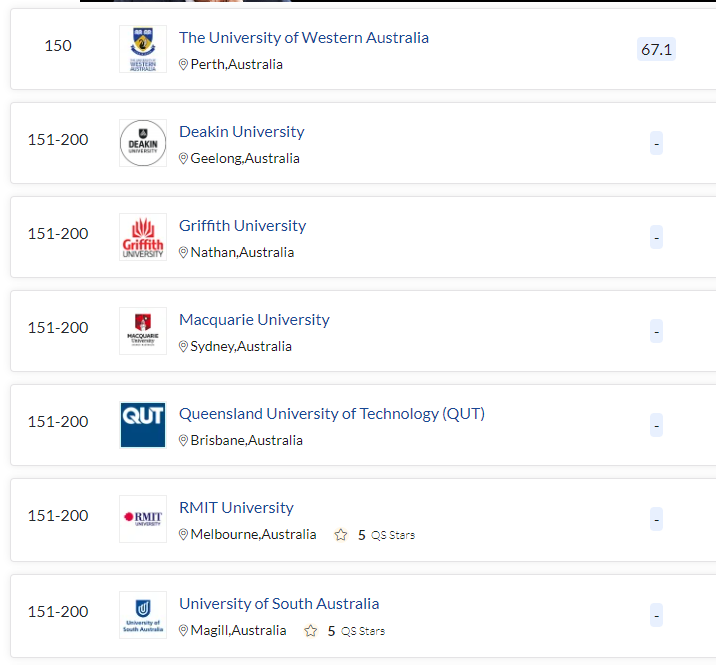Click score dash badge for University of South Australia

(x=656, y=615)
